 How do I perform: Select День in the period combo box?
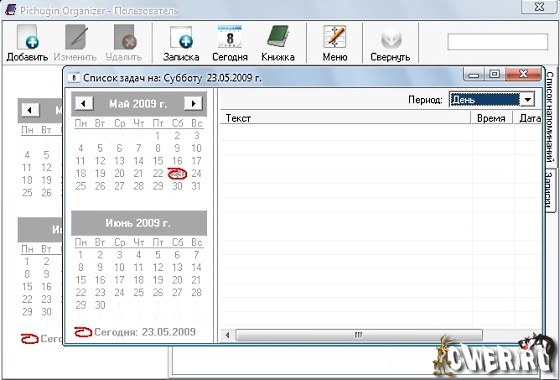485,100
